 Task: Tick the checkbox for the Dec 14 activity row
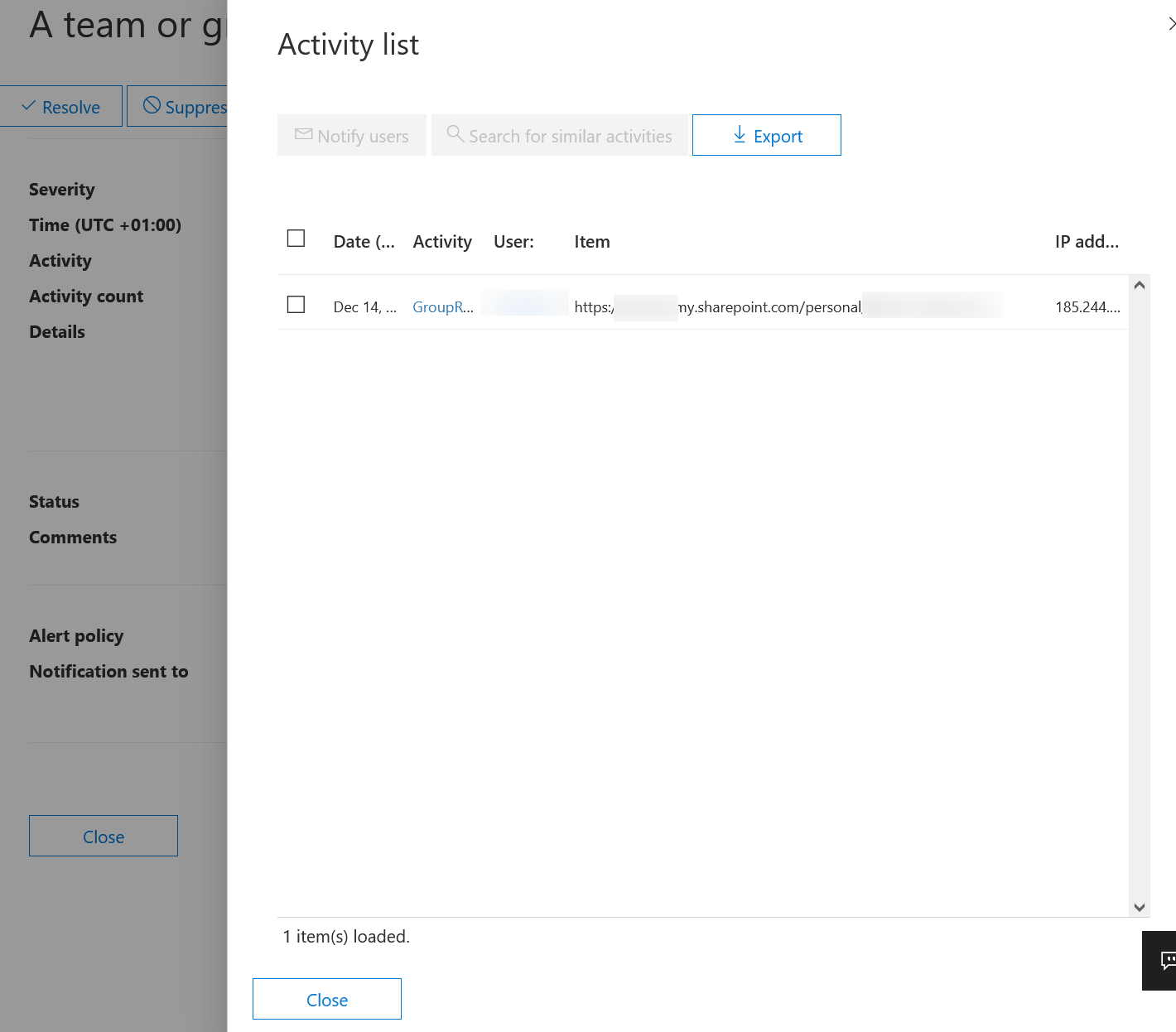296,305
